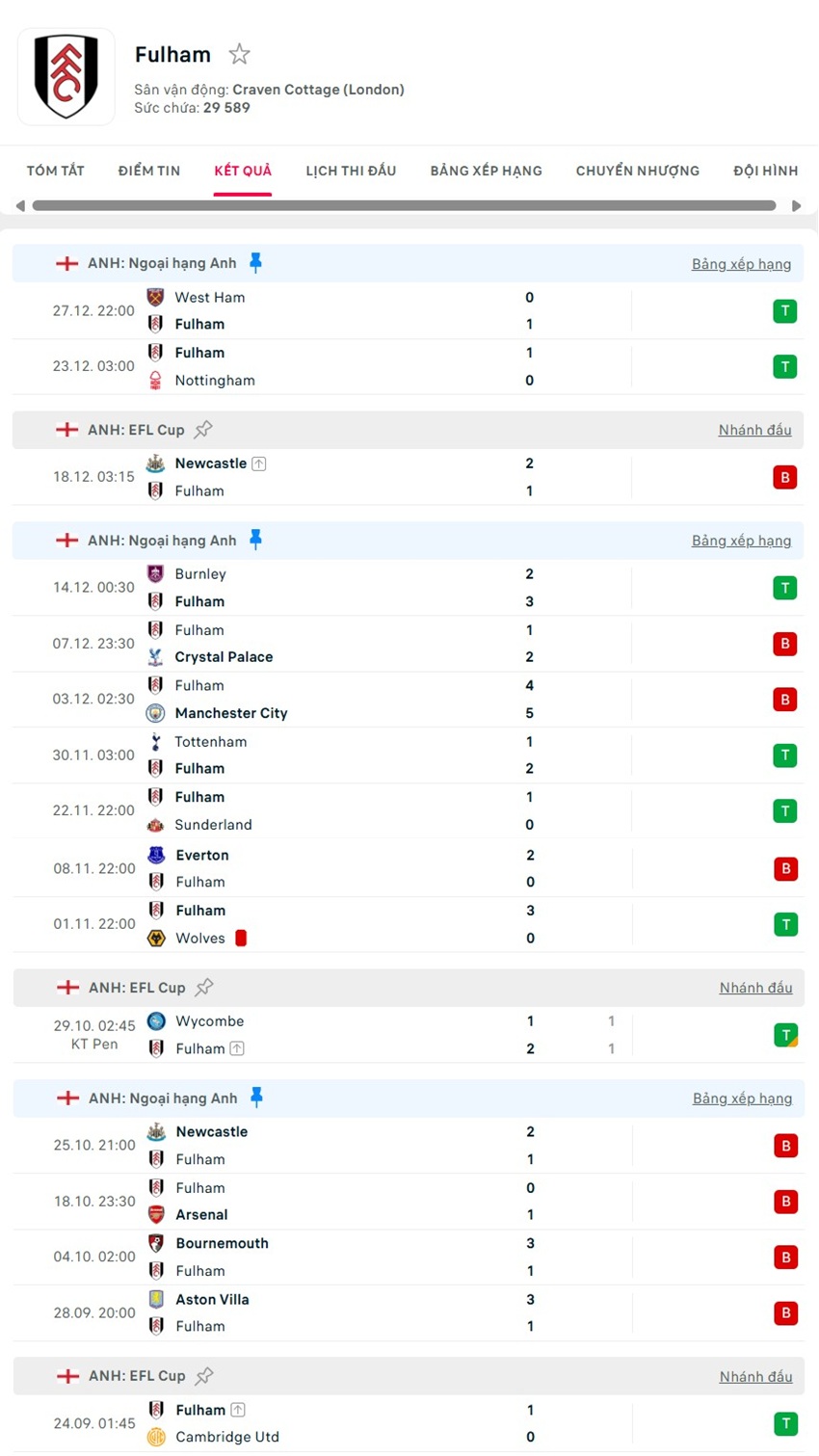Click the Manchester City club logo
819x1456 pixels.
(156, 714)
